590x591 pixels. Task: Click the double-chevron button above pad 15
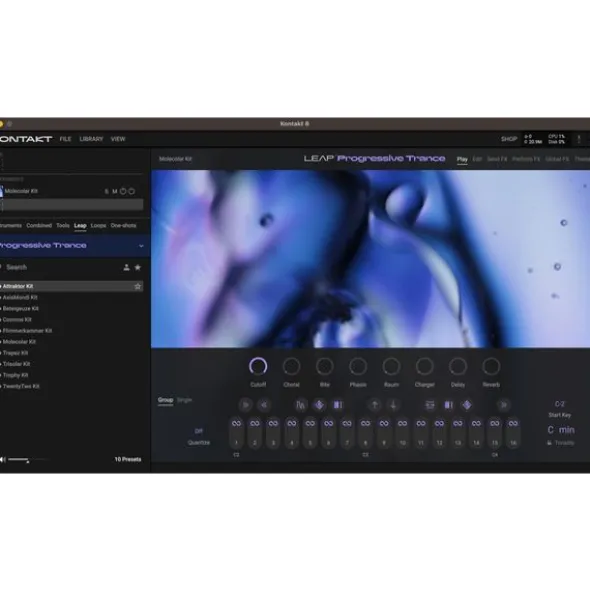[x=504, y=405]
